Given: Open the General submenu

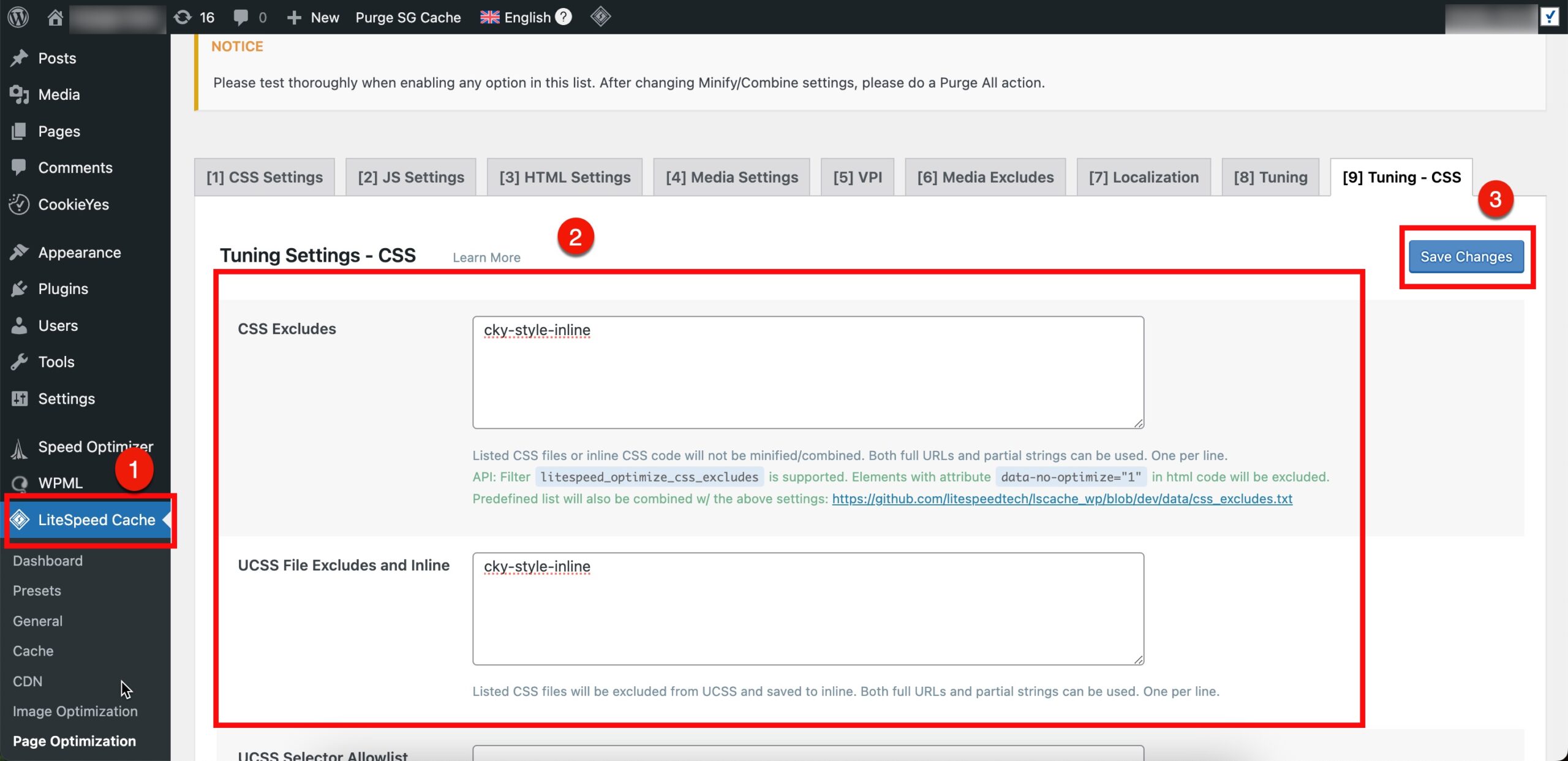Looking at the screenshot, I should (x=37, y=621).
